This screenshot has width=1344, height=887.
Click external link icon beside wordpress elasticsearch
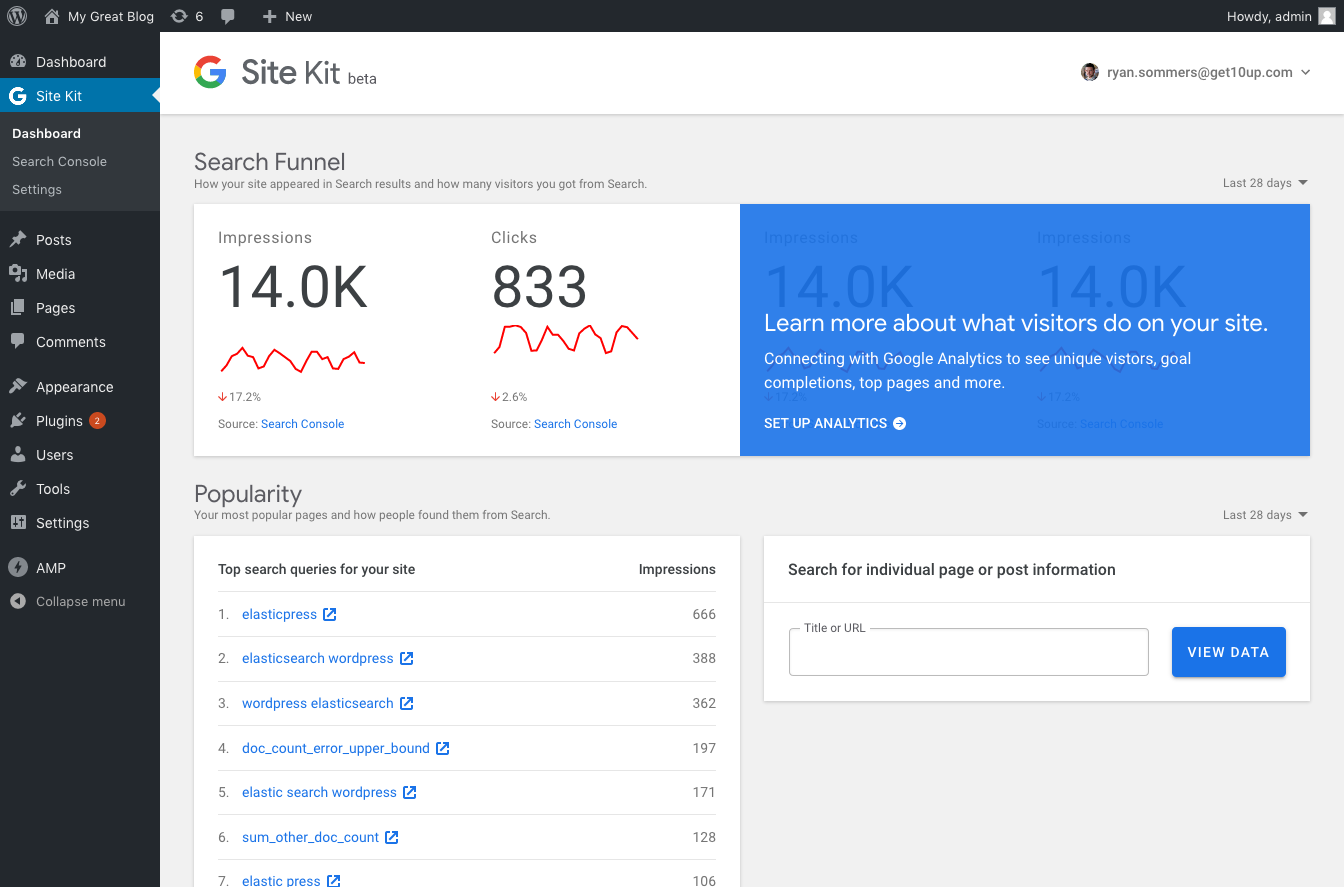[406, 704]
